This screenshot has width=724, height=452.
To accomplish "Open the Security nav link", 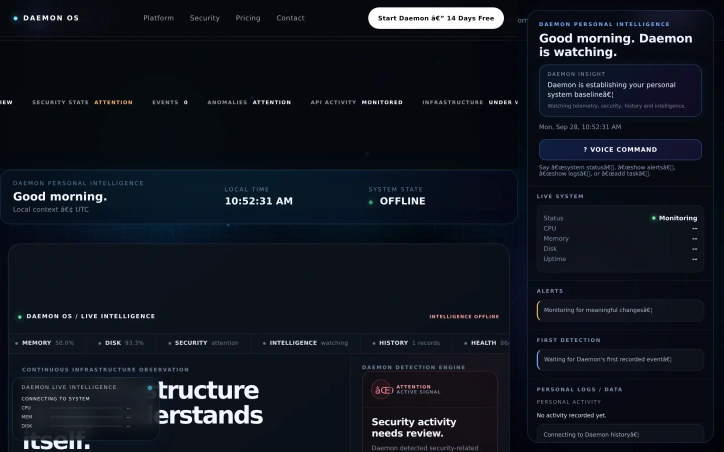I will (205, 18).
